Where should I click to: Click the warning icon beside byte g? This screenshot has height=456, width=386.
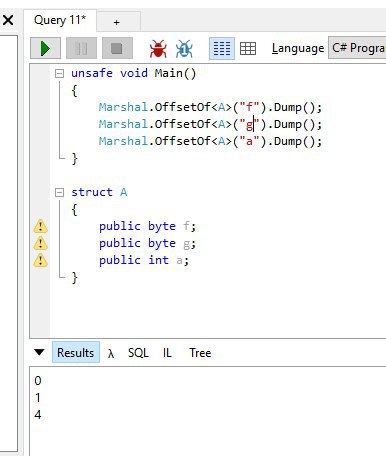41,243
